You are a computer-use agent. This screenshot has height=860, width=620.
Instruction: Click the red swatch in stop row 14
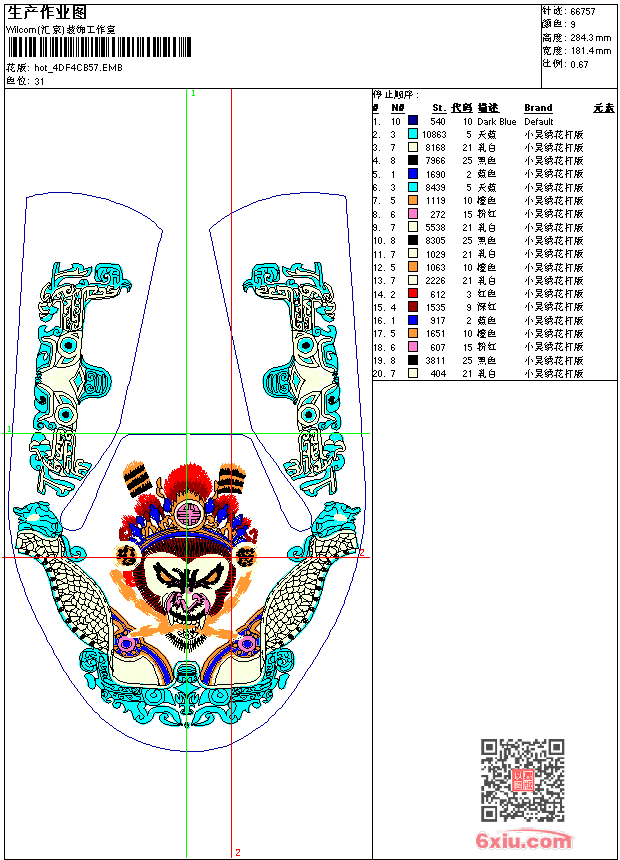tap(413, 293)
